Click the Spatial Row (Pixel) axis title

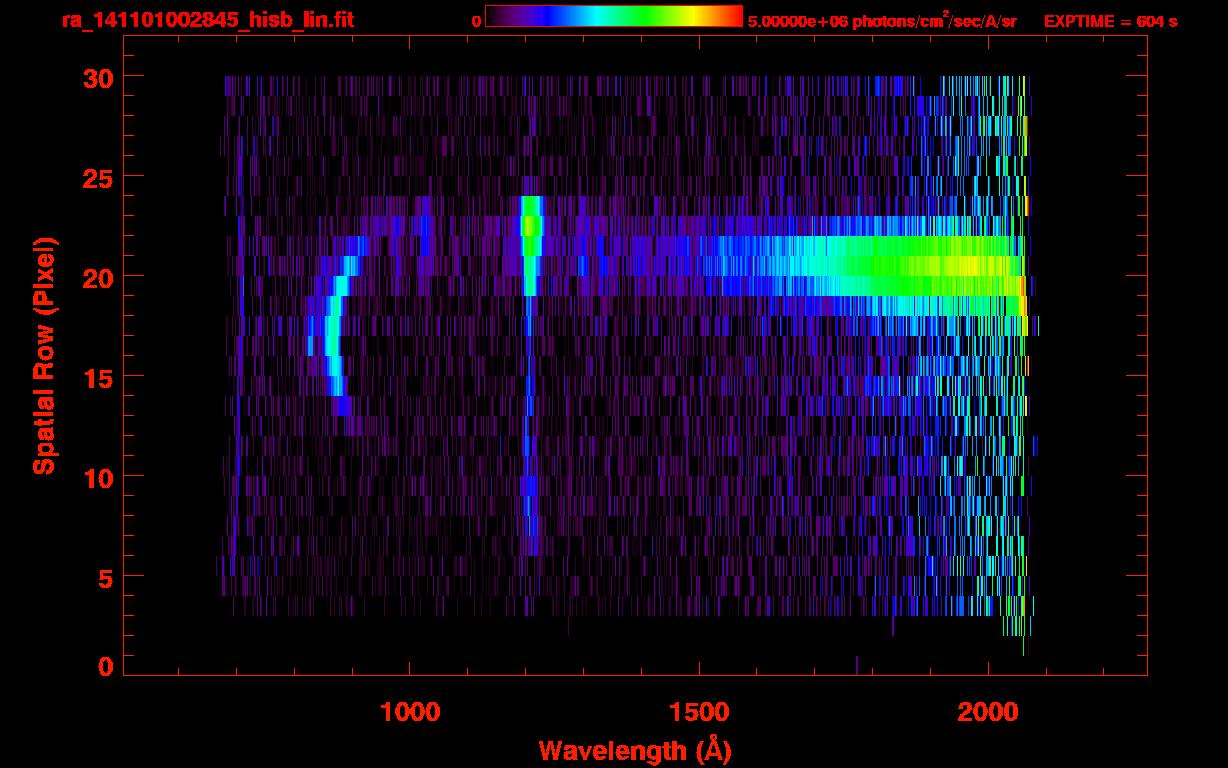pyautogui.click(x=45, y=356)
